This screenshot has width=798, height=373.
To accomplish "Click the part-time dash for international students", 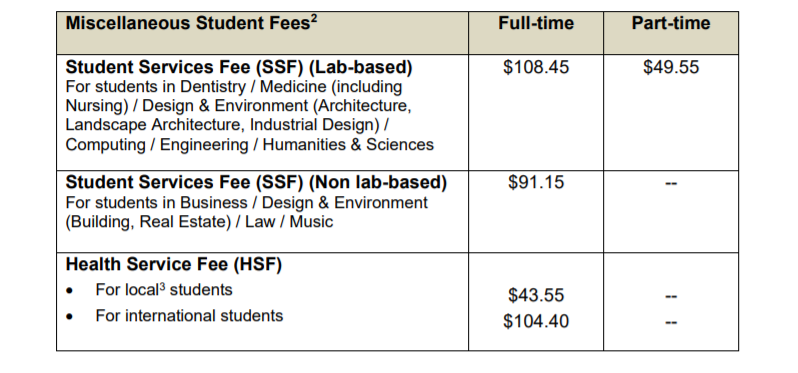I will tap(671, 322).
